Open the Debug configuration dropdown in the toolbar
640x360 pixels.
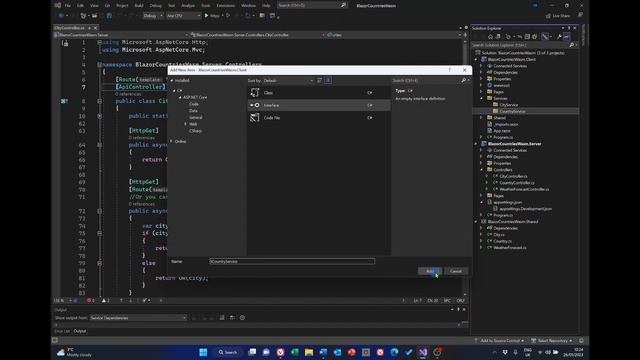point(153,16)
